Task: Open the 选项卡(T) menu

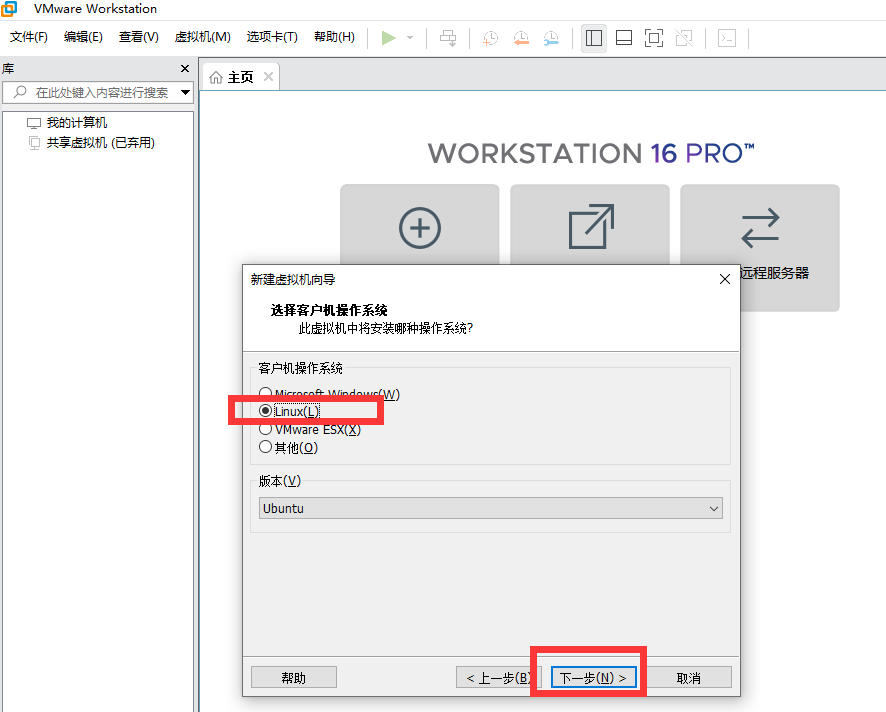Action: click(272, 37)
